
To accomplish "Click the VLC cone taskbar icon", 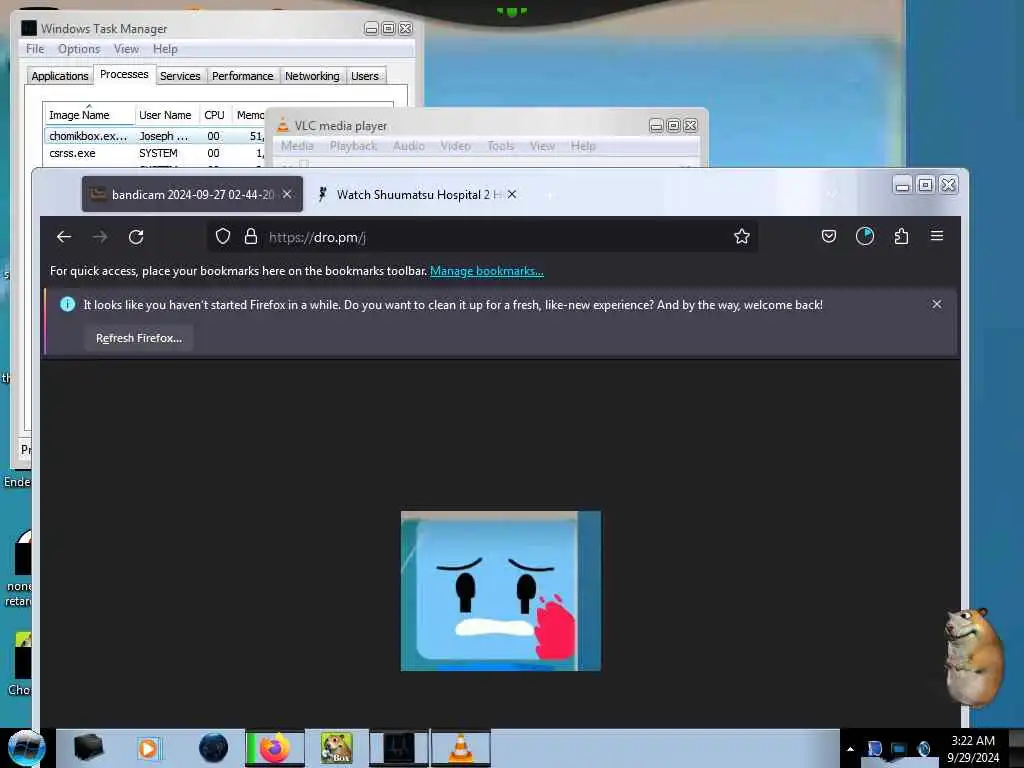I will pos(460,748).
